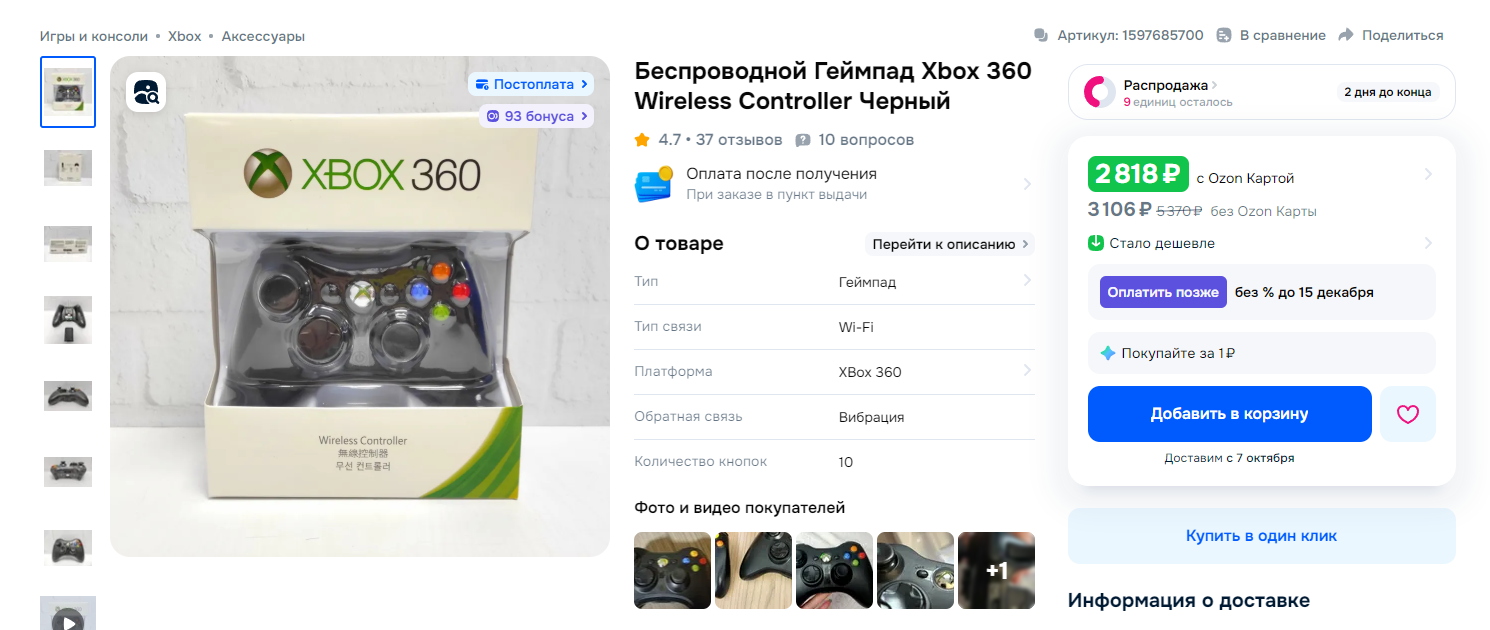The height and width of the screenshot is (630, 1490).
Task: Jump to description via 'Перейти к описанию'
Action: tap(950, 244)
